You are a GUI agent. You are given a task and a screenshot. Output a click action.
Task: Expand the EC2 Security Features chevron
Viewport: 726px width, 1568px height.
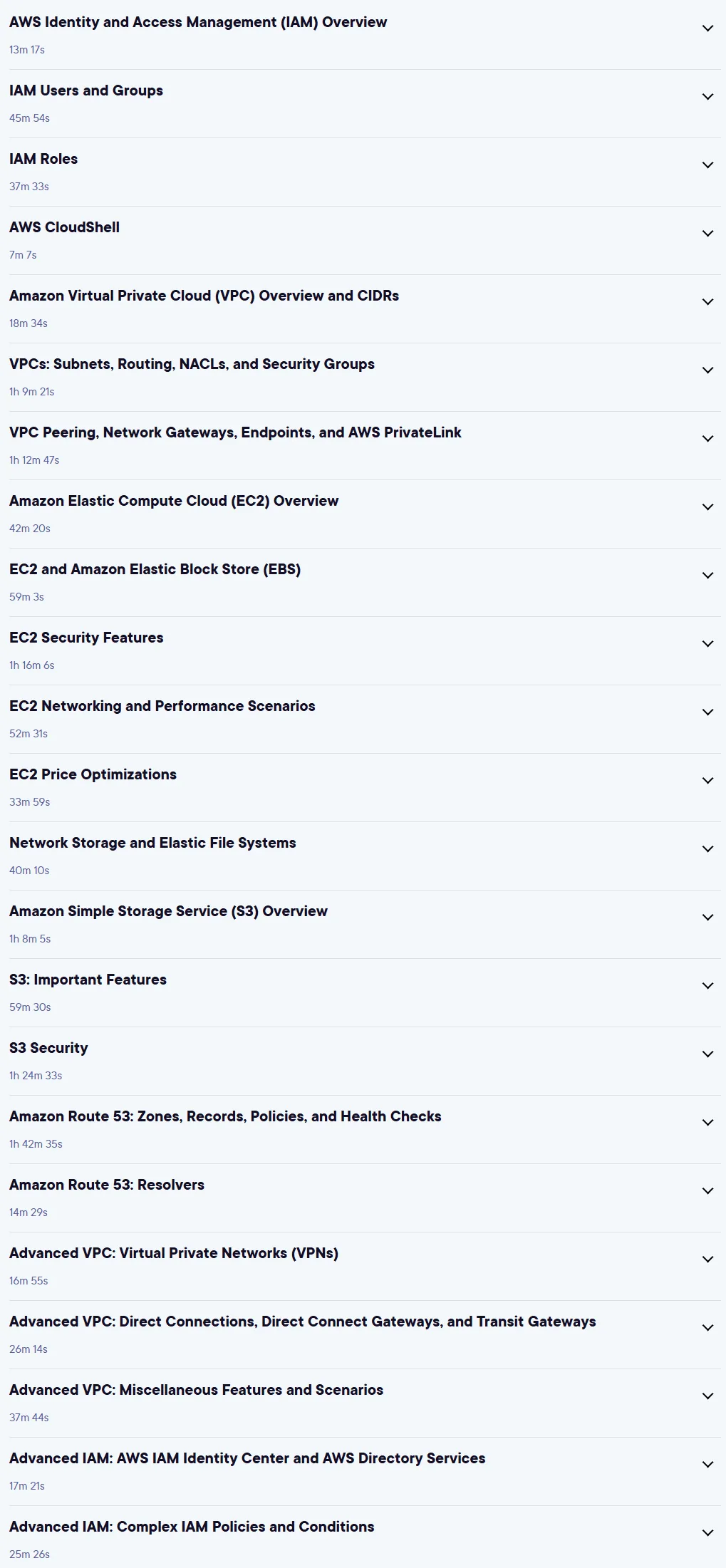coord(707,644)
